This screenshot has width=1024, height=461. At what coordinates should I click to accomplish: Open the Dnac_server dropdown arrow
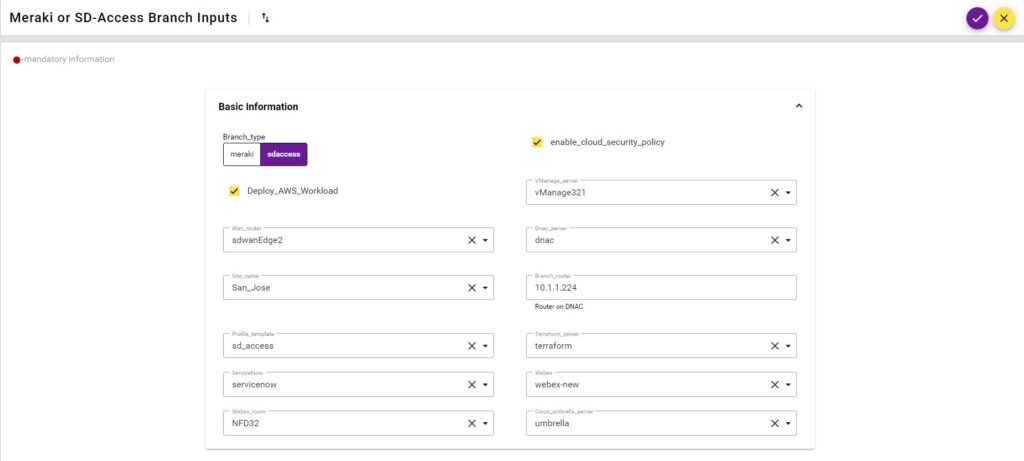click(788, 240)
